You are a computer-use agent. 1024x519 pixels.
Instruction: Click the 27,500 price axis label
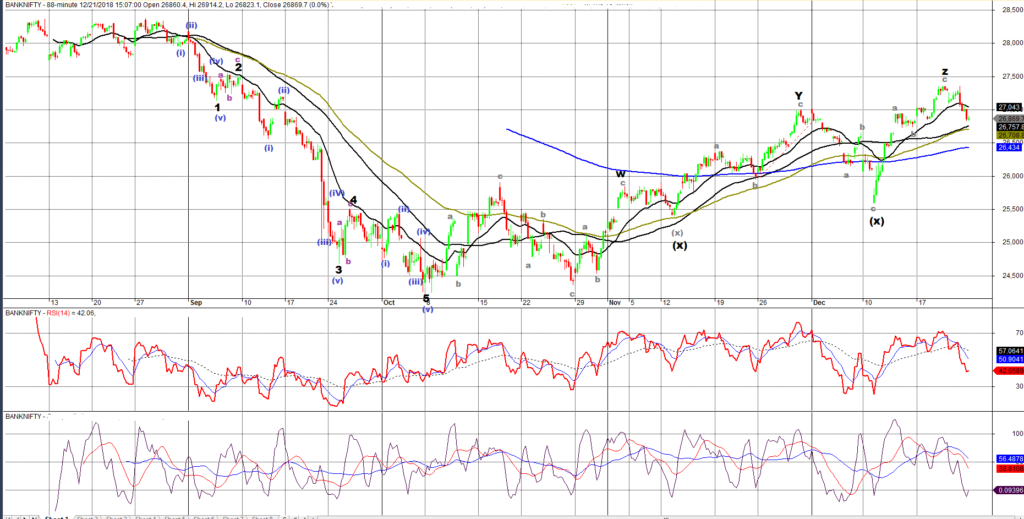coord(1012,76)
